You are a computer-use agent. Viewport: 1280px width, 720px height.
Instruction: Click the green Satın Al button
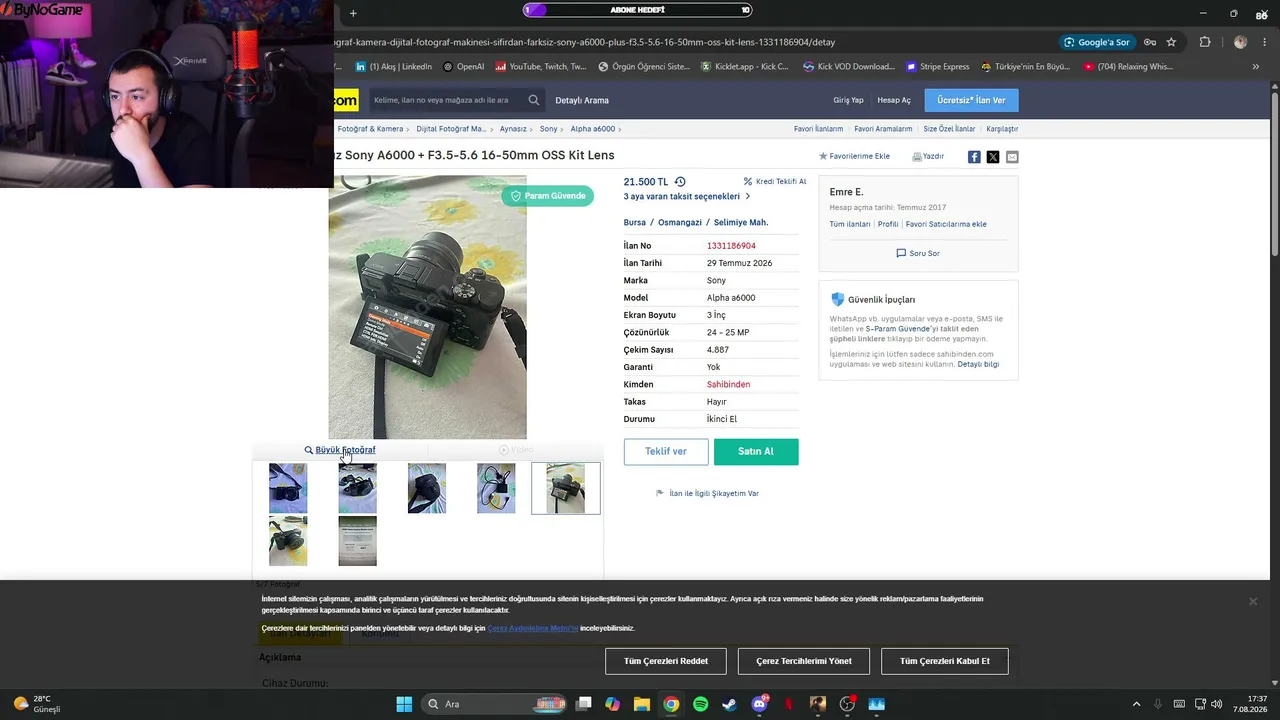(756, 452)
